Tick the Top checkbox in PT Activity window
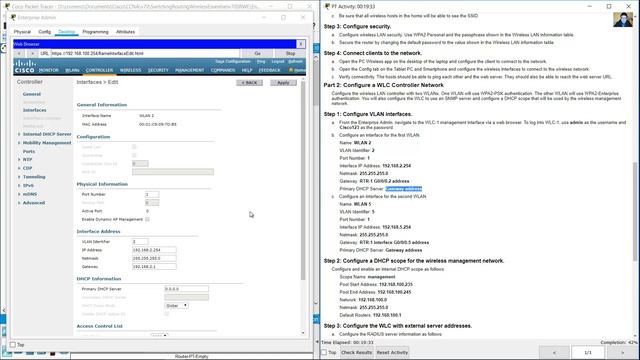The height and width of the screenshot is (360, 640). [324, 352]
